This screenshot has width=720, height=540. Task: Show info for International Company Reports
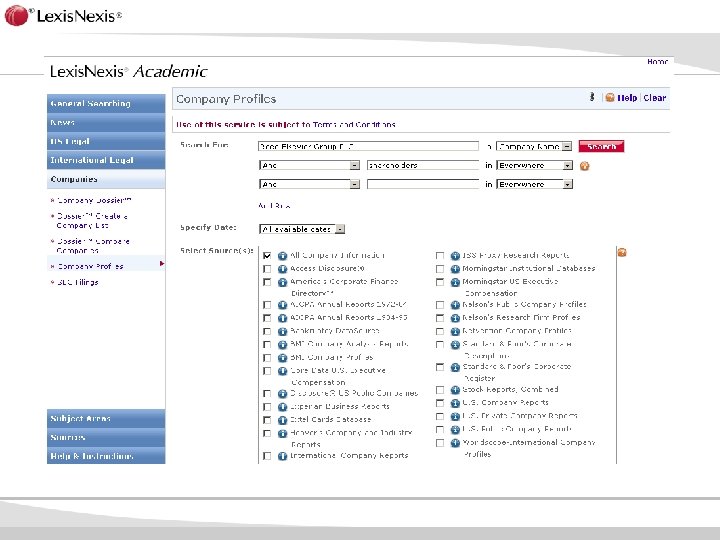click(282, 456)
